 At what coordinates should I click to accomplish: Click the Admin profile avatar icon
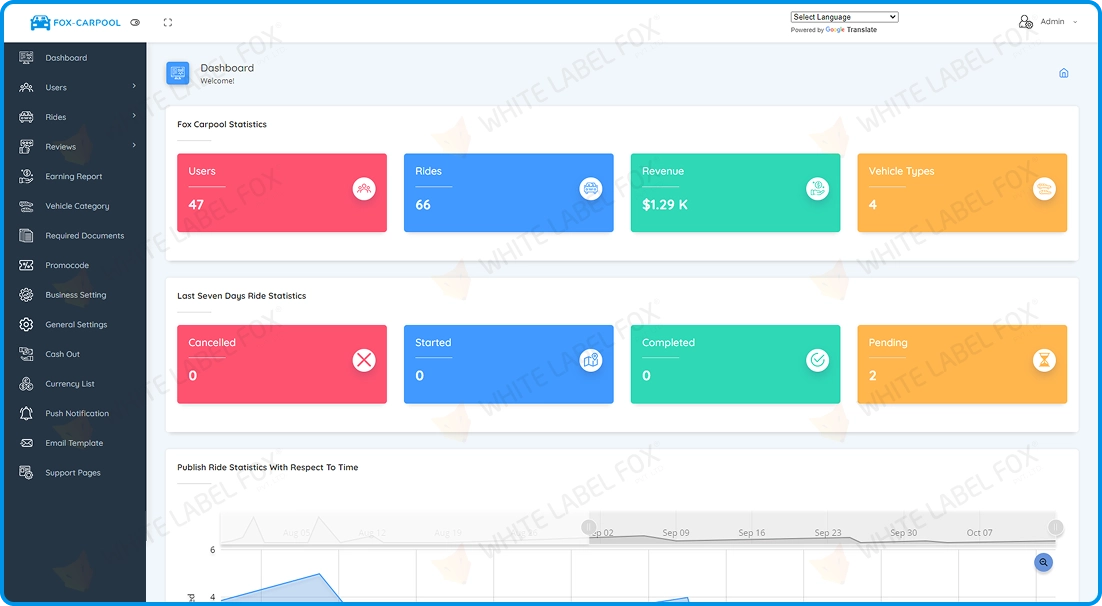[1025, 22]
